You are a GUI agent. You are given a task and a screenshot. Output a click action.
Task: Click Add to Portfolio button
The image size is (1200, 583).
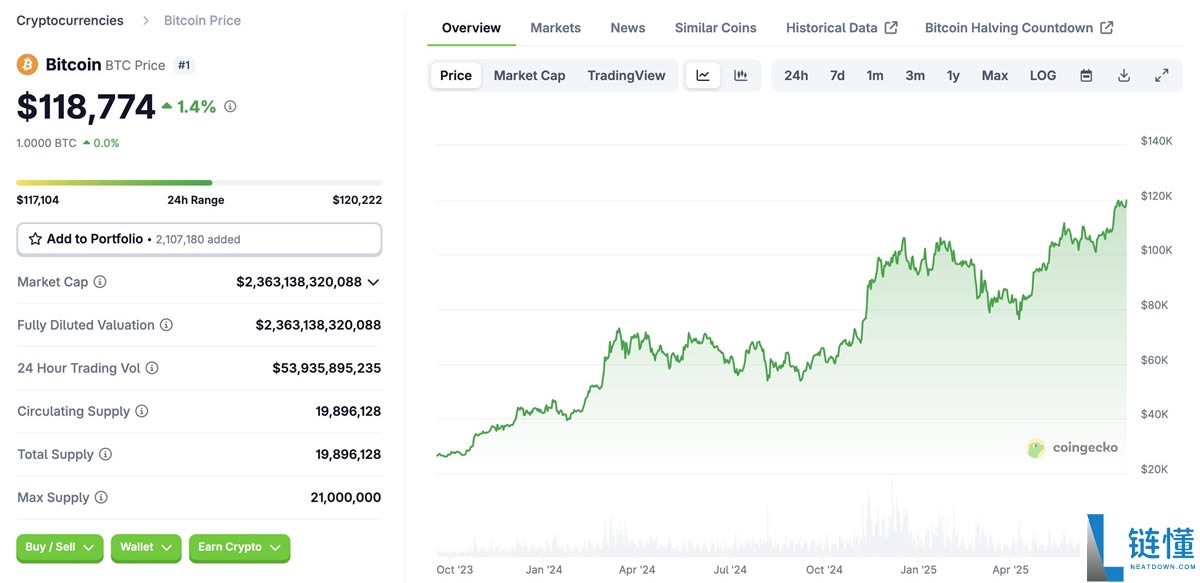(x=199, y=239)
